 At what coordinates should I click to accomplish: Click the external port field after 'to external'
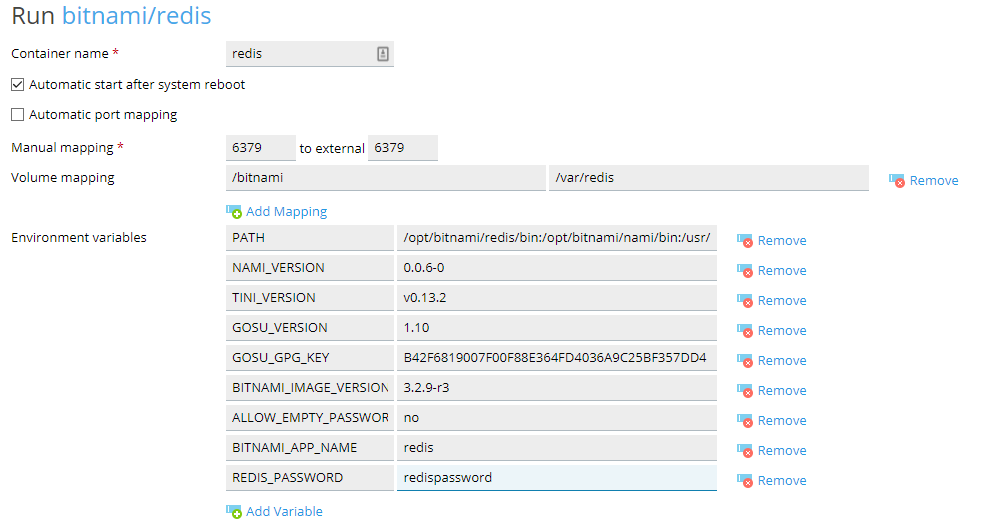coord(403,147)
